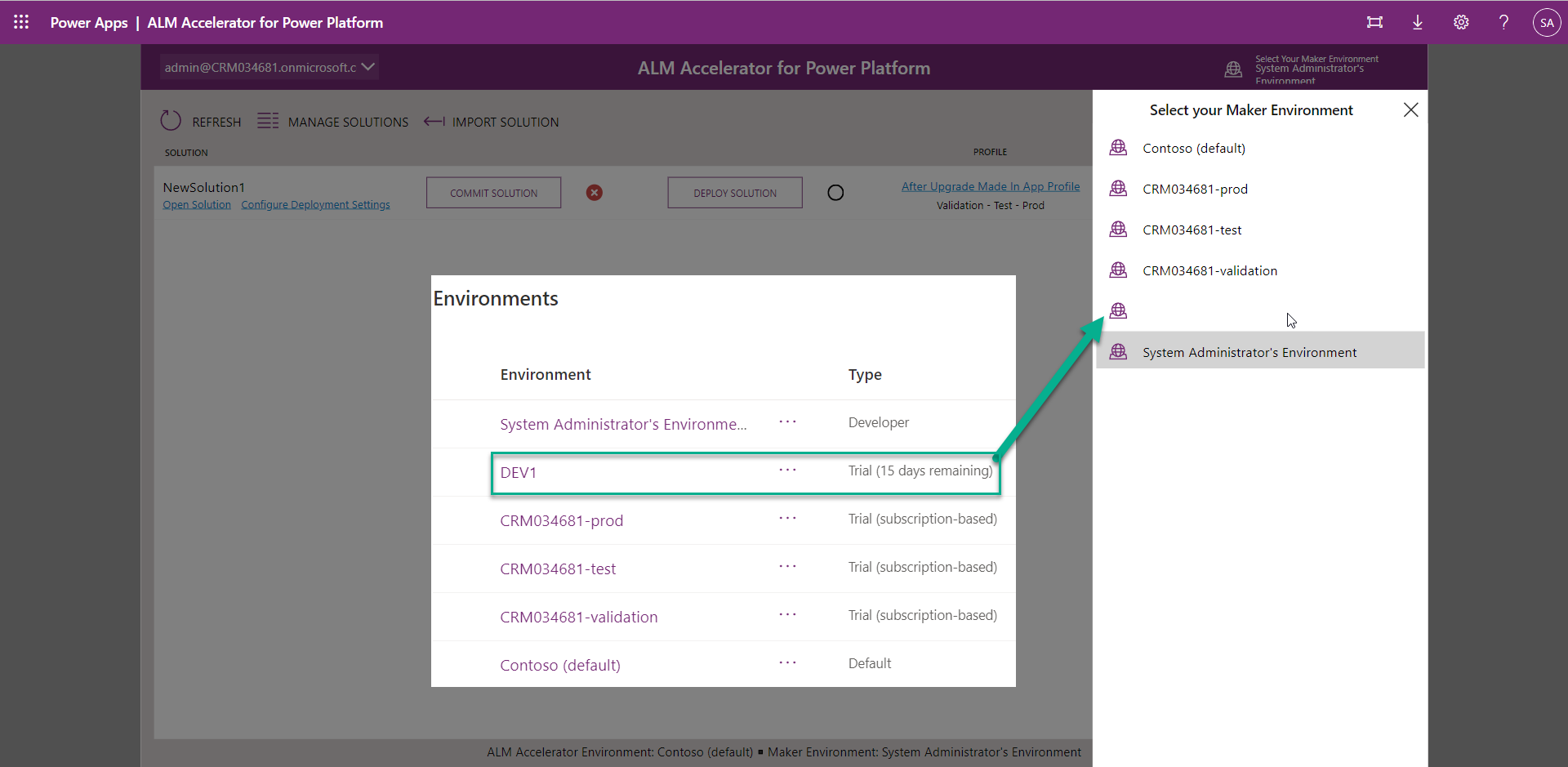Open the settings gear in the top bar
Screen dimensions: 1568x767
point(1461,22)
